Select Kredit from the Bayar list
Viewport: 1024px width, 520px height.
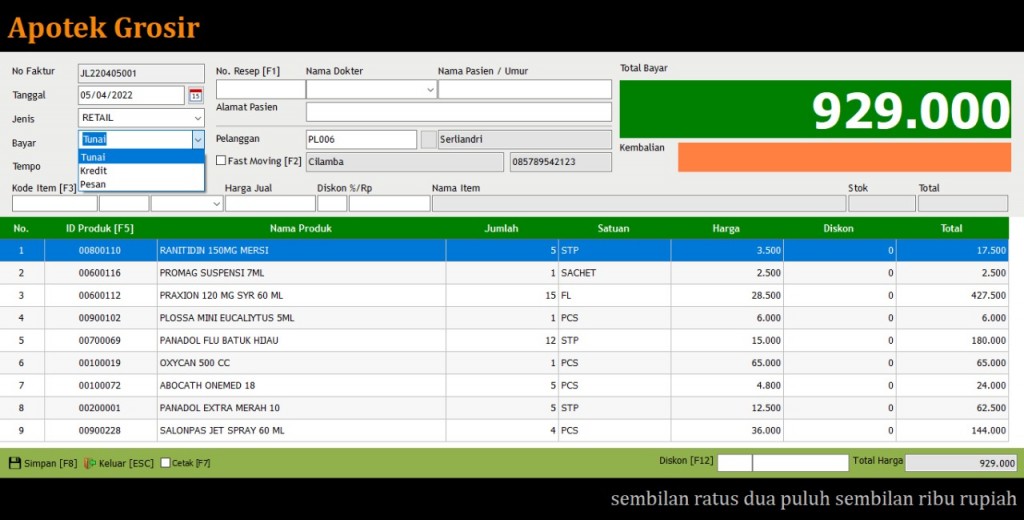point(94,171)
